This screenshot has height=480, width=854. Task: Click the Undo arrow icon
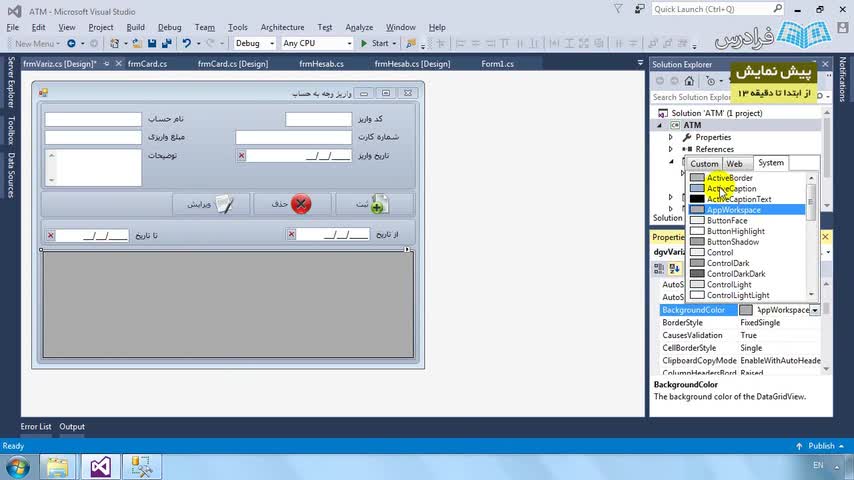click(x=186, y=43)
